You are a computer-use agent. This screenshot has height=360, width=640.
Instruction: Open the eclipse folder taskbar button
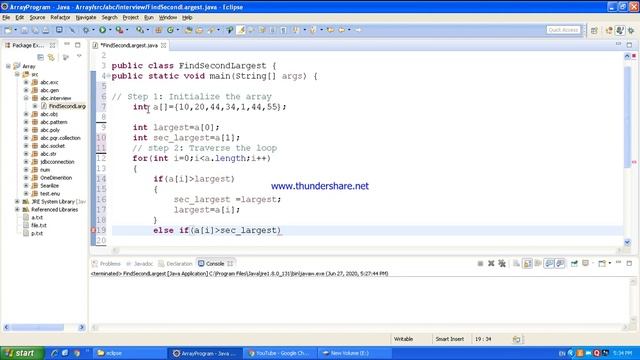pos(130,353)
